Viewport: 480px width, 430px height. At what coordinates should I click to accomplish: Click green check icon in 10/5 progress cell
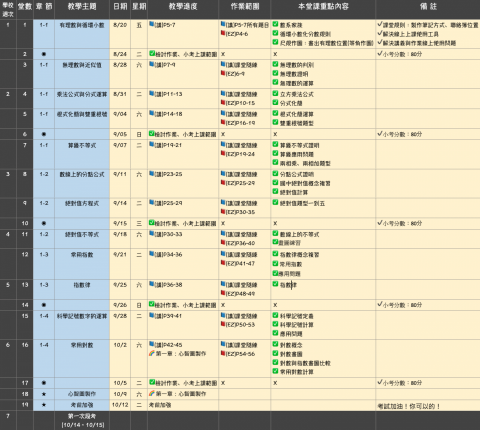point(152,382)
